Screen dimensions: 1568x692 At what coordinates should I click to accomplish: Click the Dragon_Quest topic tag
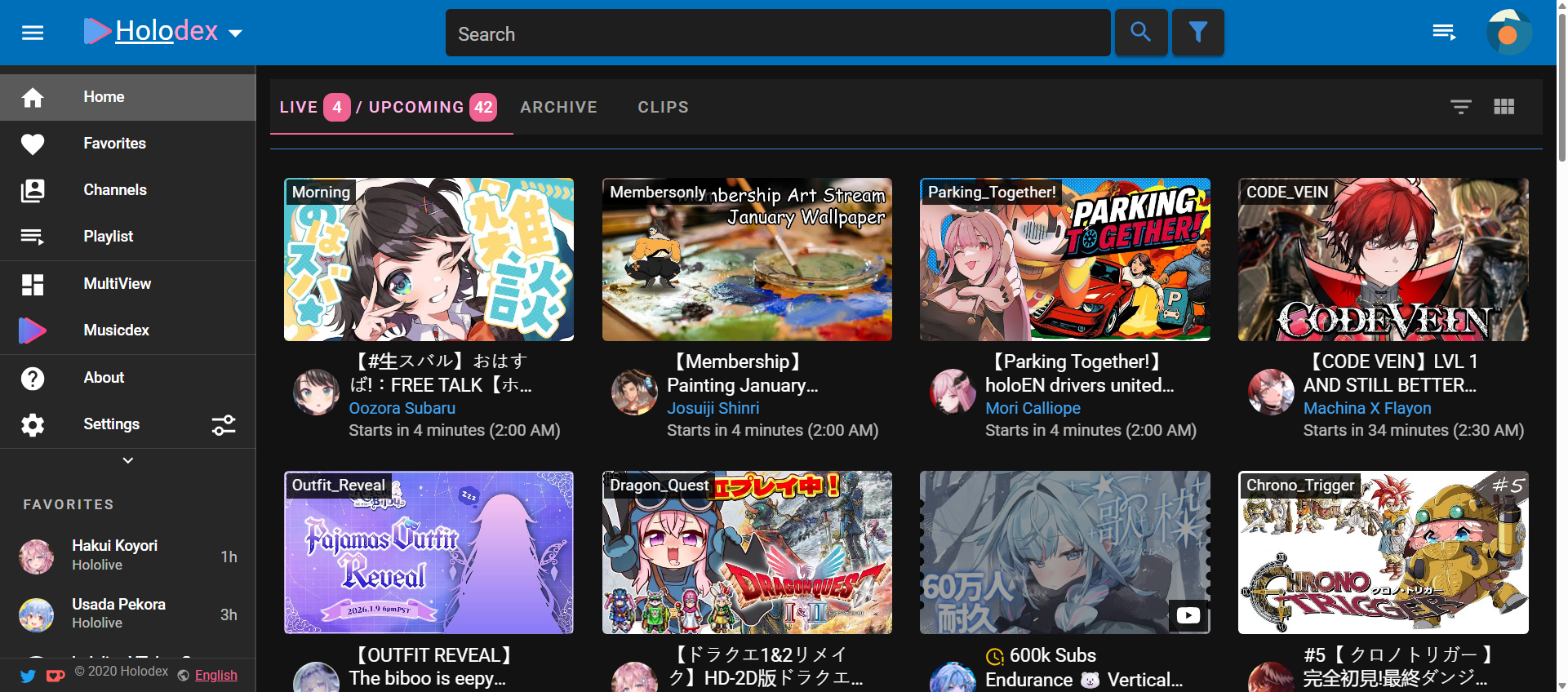[660, 485]
